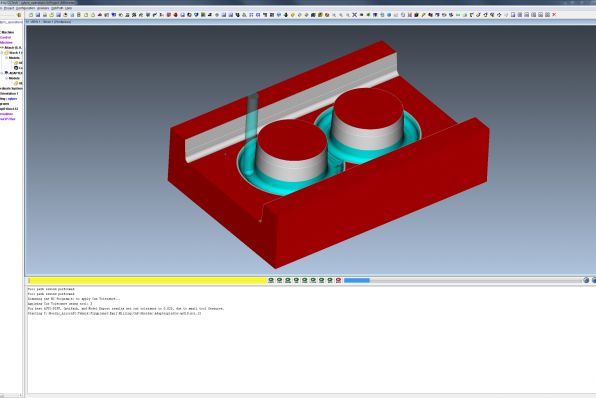Click the globe icon right of the progress bar
The width and height of the screenshot is (596, 398).
pyautogui.click(x=586, y=280)
